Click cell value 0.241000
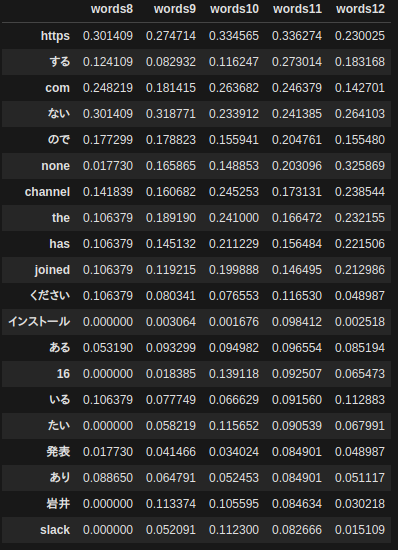Image resolution: width=398 pixels, height=550 pixels. click(234, 218)
